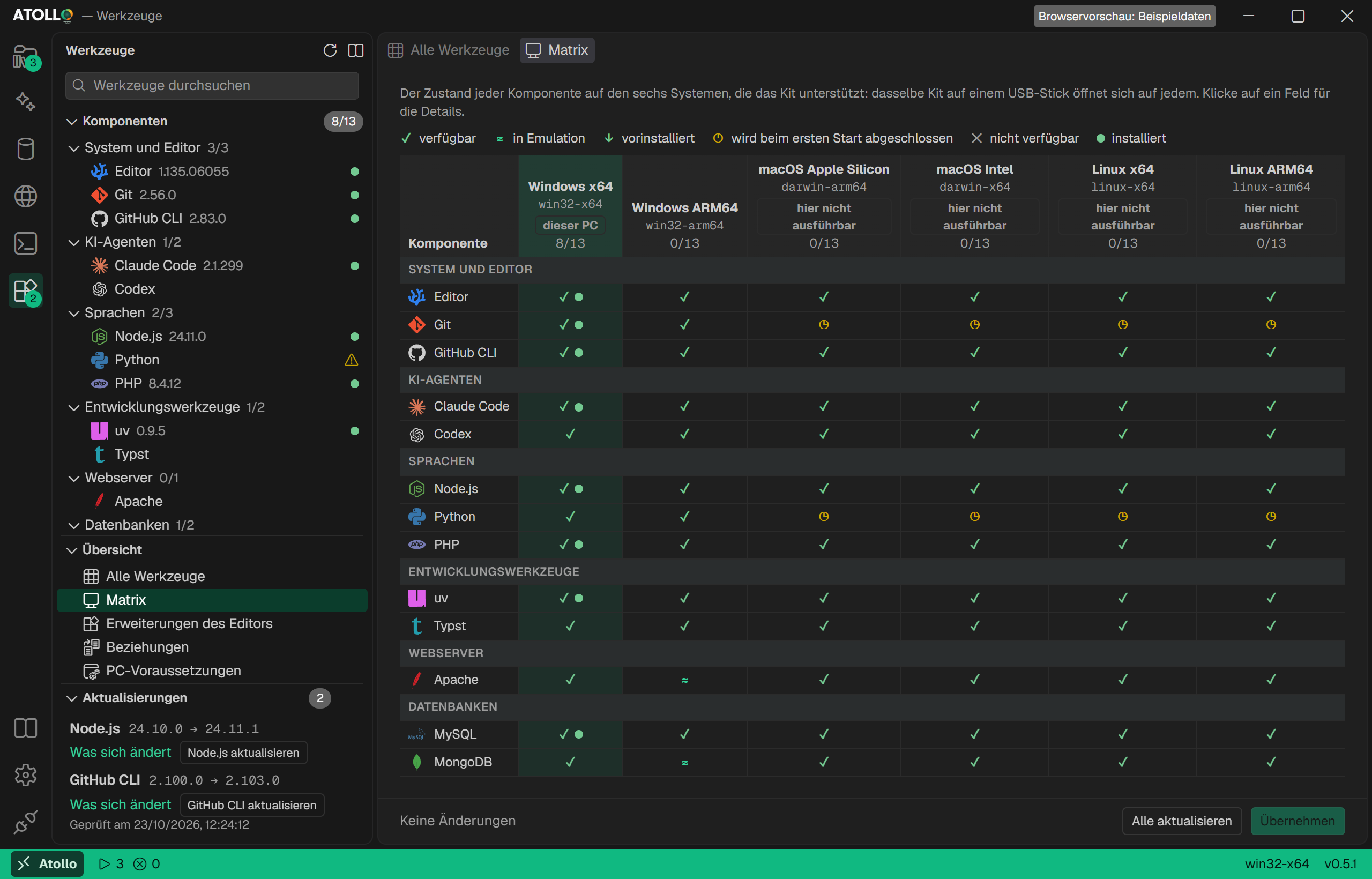Viewport: 1372px width, 879px height.
Task: Open the projects icon with badge 3
Action: (x=26, y=57)
